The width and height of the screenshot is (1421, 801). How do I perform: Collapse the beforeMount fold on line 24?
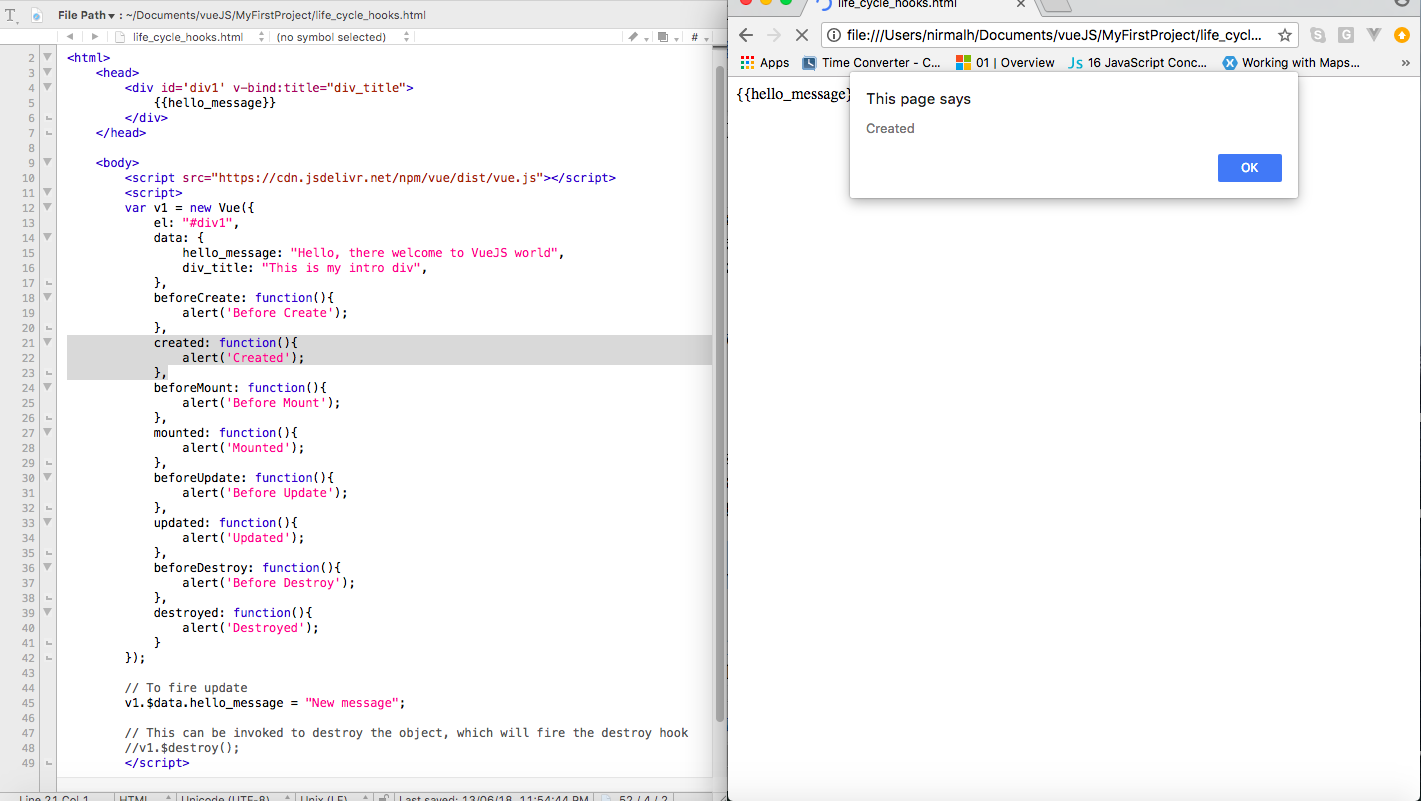(47, 388)
